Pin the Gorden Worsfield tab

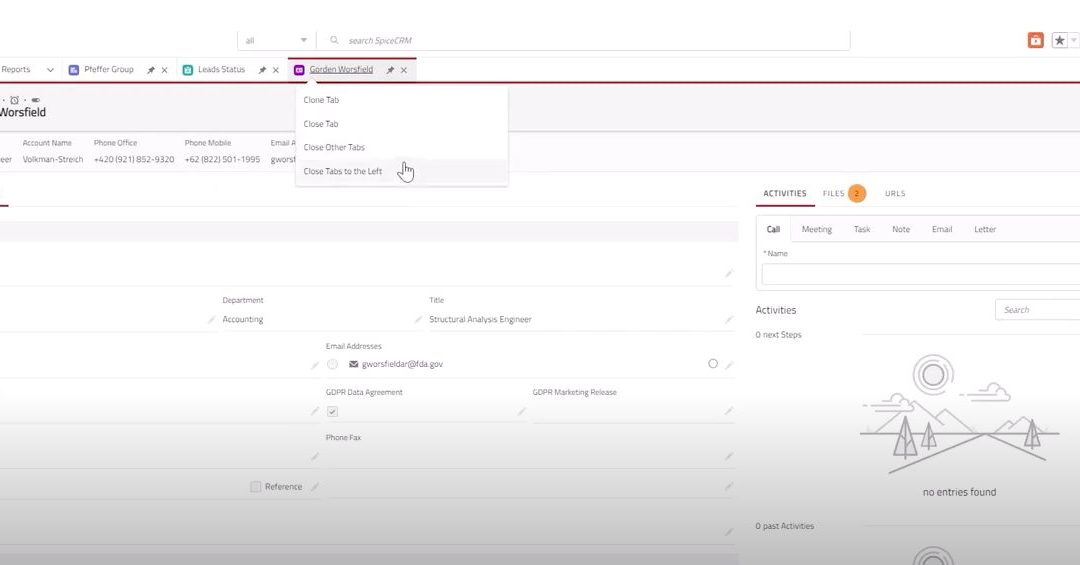[x=390, y=70]
